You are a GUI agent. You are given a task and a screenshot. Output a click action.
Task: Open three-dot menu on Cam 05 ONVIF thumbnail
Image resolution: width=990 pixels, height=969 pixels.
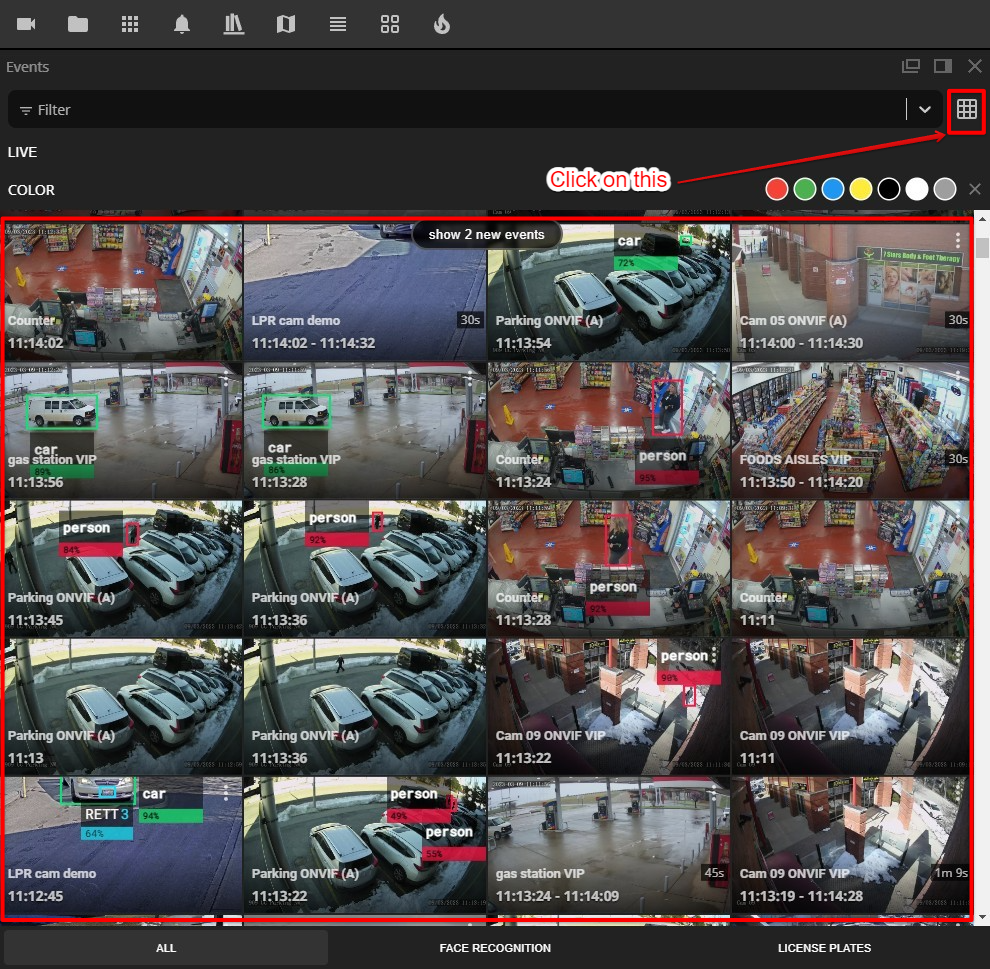coord(958,241)
